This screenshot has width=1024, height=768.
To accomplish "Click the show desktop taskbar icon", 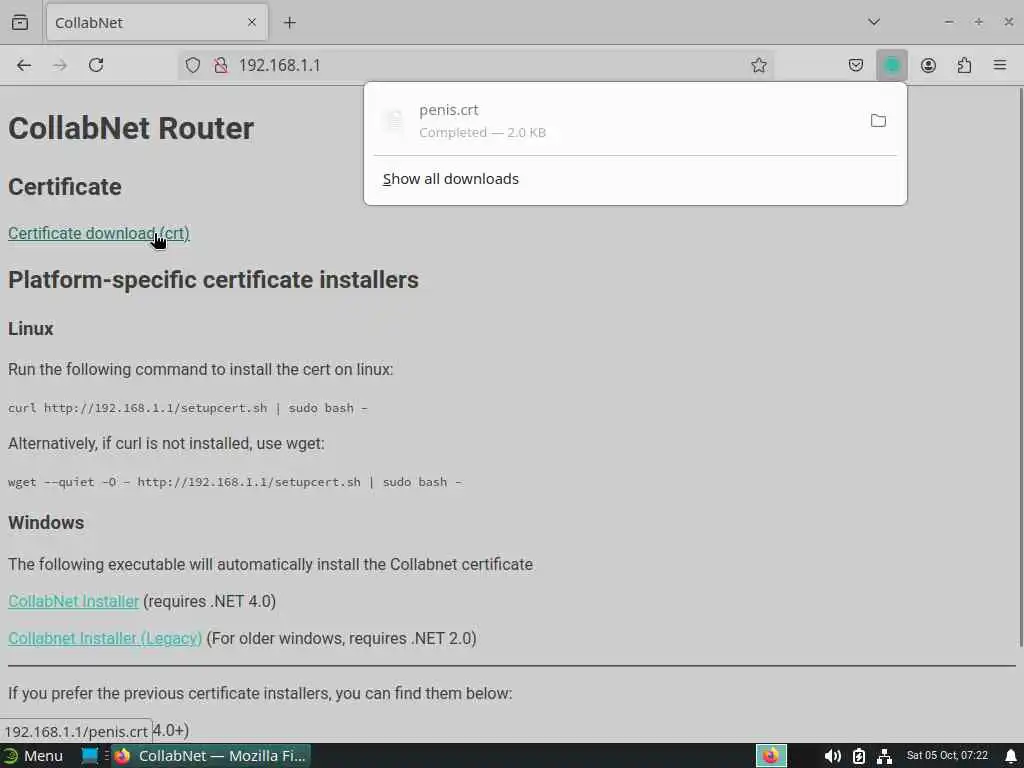I will (89, 756).
